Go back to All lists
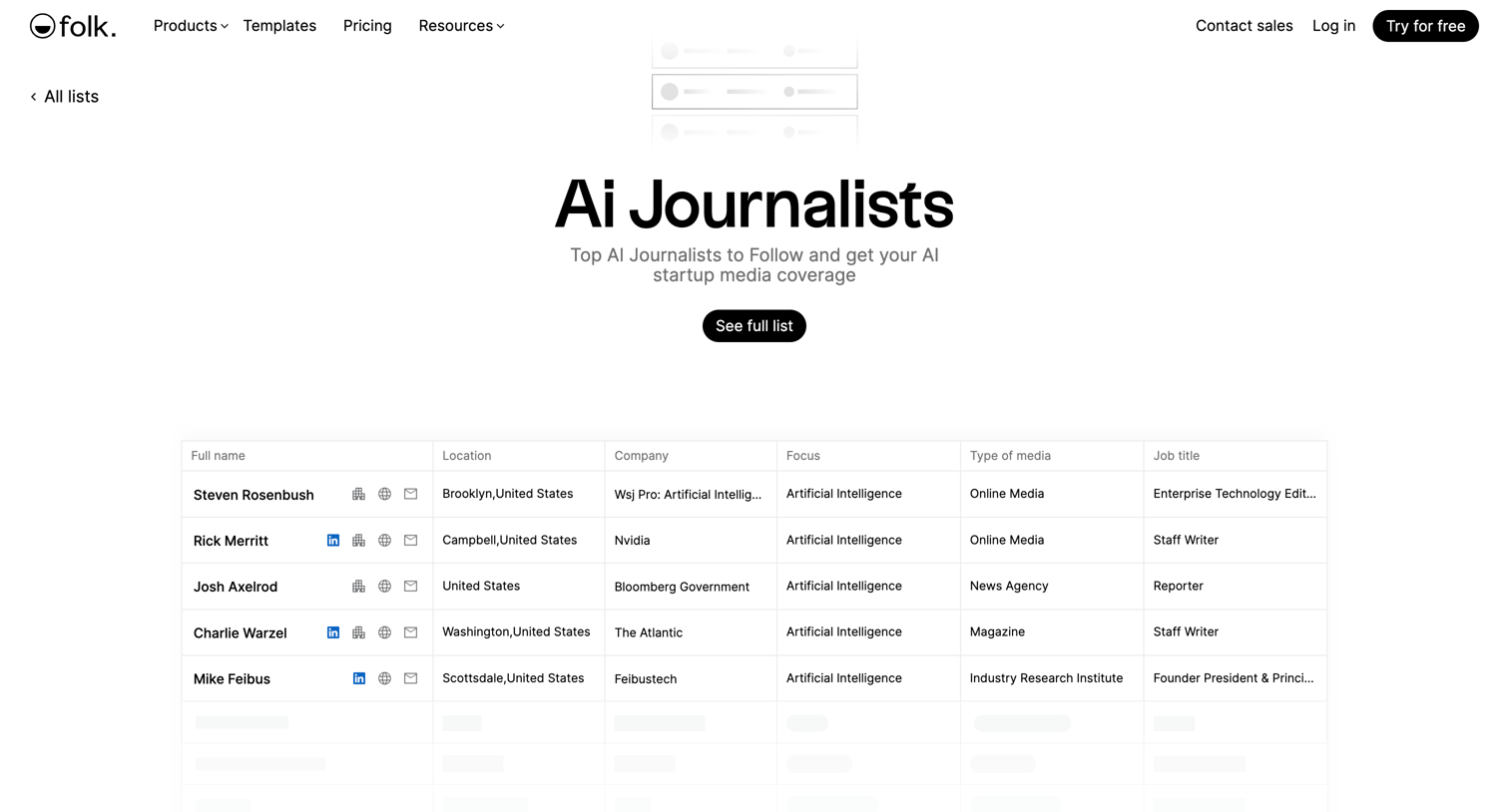Viewport: 1509px width, 812px height. tap(64, 97)
